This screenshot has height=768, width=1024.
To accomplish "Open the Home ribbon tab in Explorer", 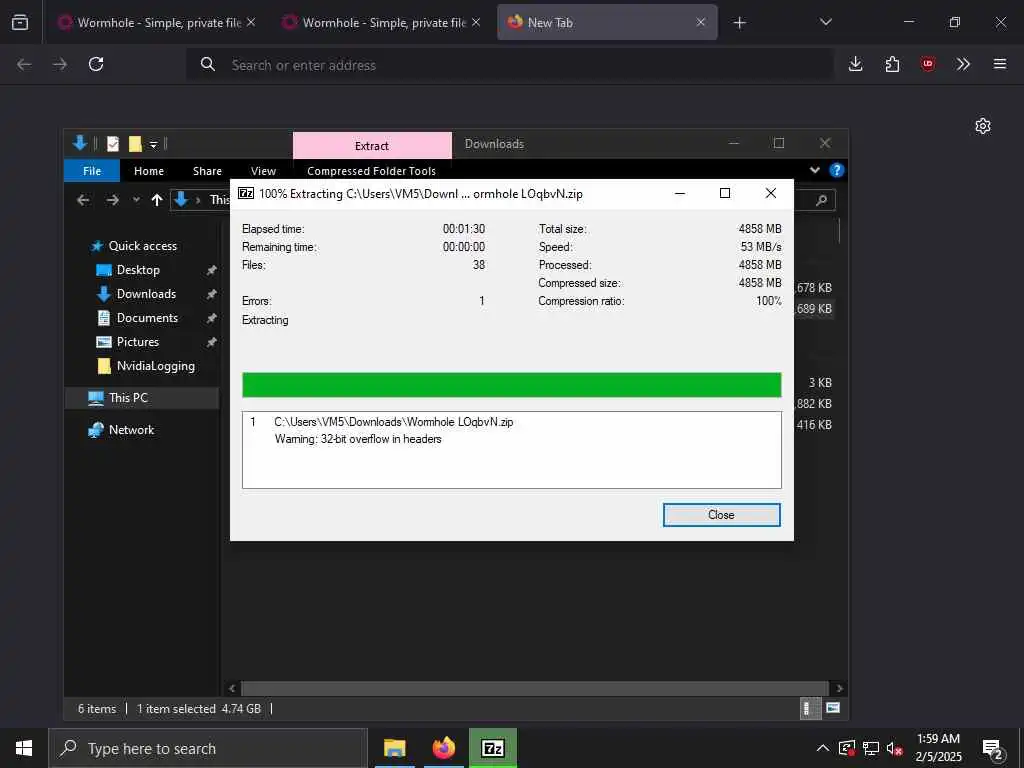I will click(x=149, y=171).
